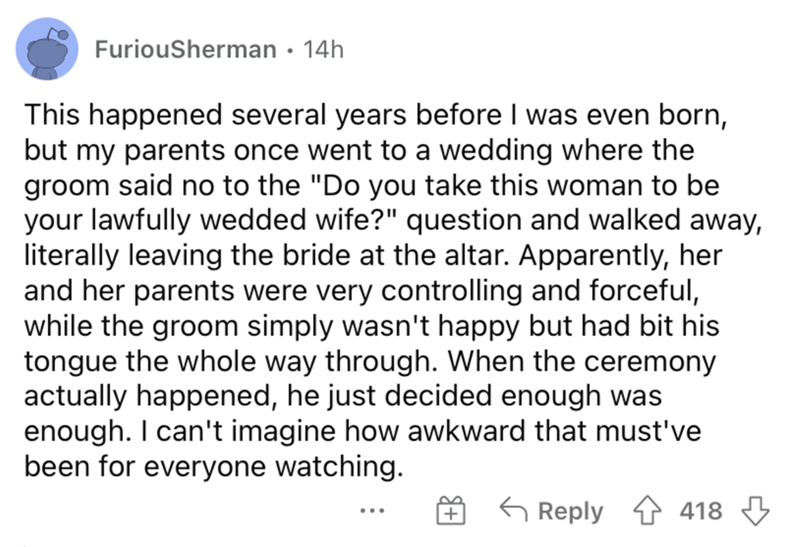Click the 14h comment timestamp
This screenshot has height=547, width=800.
324,49
